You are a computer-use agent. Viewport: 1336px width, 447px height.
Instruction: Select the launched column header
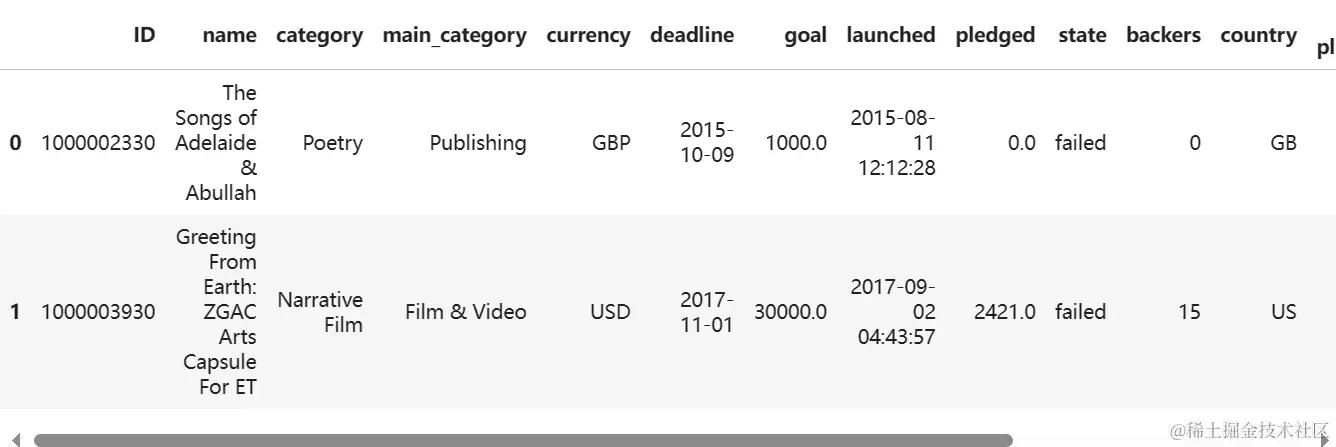[890, 35]
